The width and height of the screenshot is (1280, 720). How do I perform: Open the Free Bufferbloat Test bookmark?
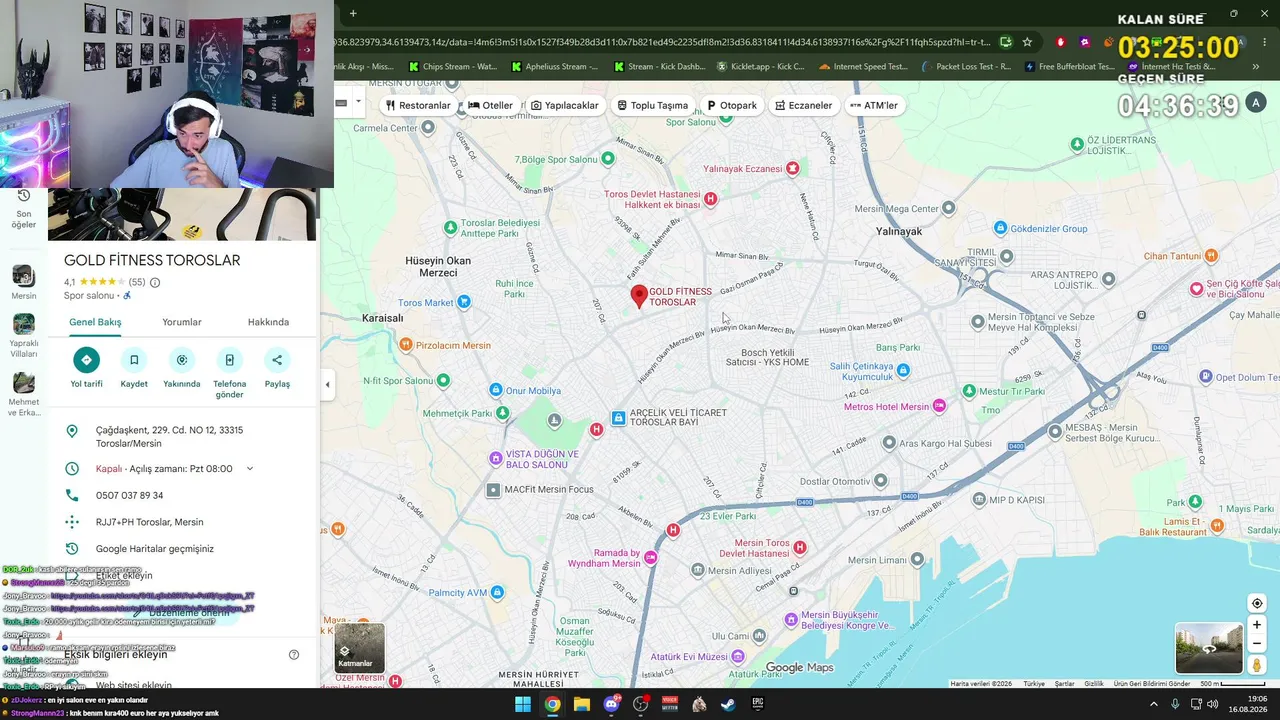(x=1069, y=67)
